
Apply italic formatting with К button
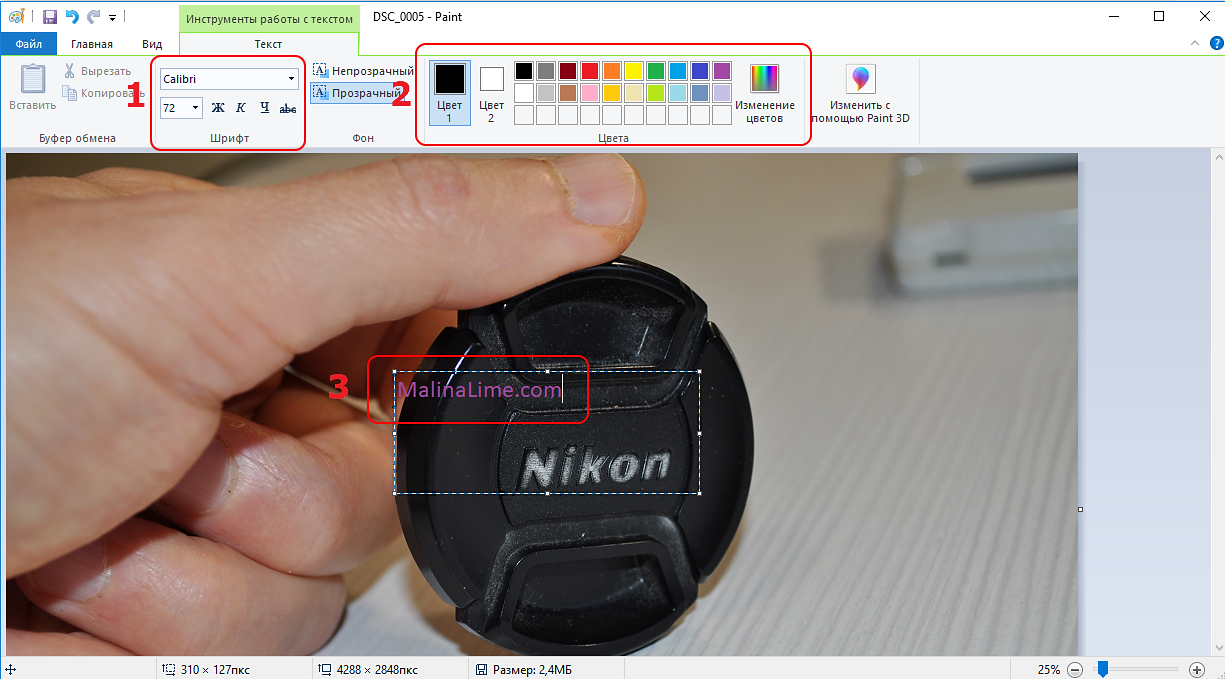pyautogui.click(x=241, y=108)
